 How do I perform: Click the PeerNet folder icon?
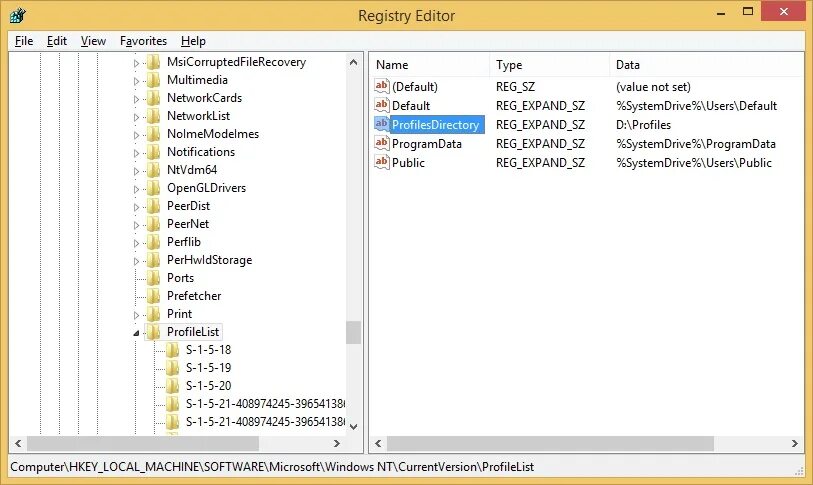point(153,224)
